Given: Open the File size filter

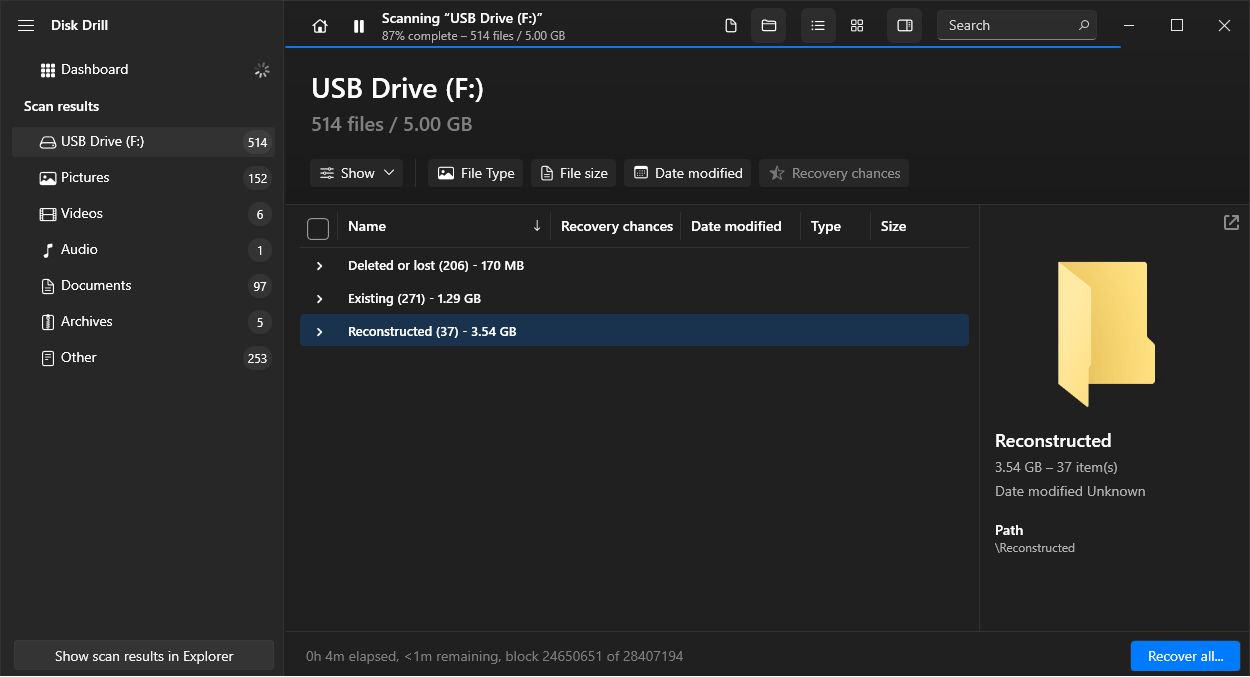Looking at the screenshot, I should click(574, 173).
